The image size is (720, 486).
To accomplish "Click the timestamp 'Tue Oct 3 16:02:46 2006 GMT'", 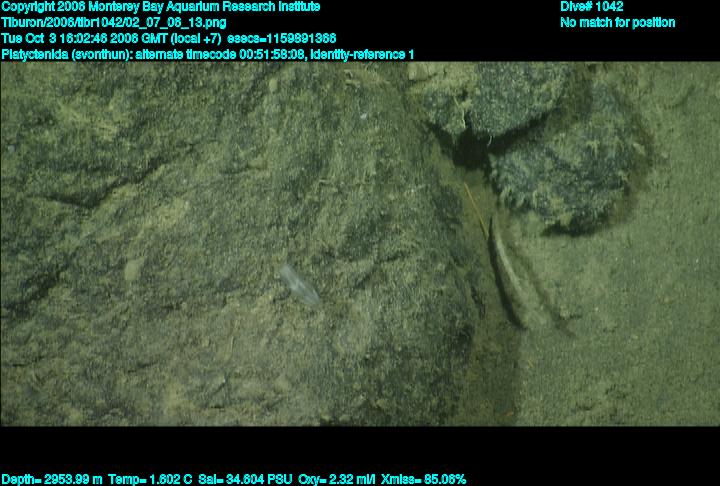I will [85, 38].
